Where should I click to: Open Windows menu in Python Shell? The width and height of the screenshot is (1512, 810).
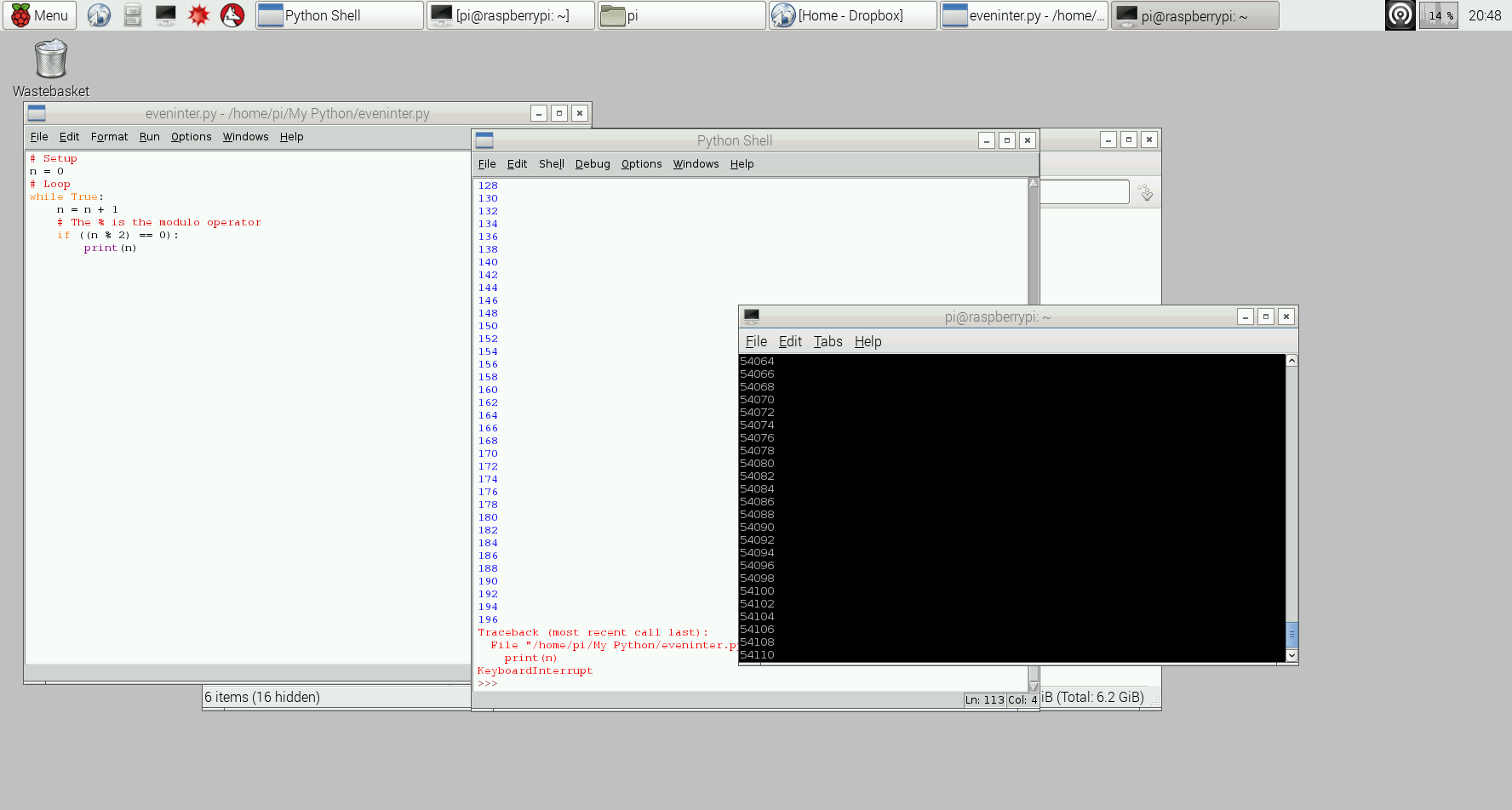pyautogui.click(x=696, y=164)
